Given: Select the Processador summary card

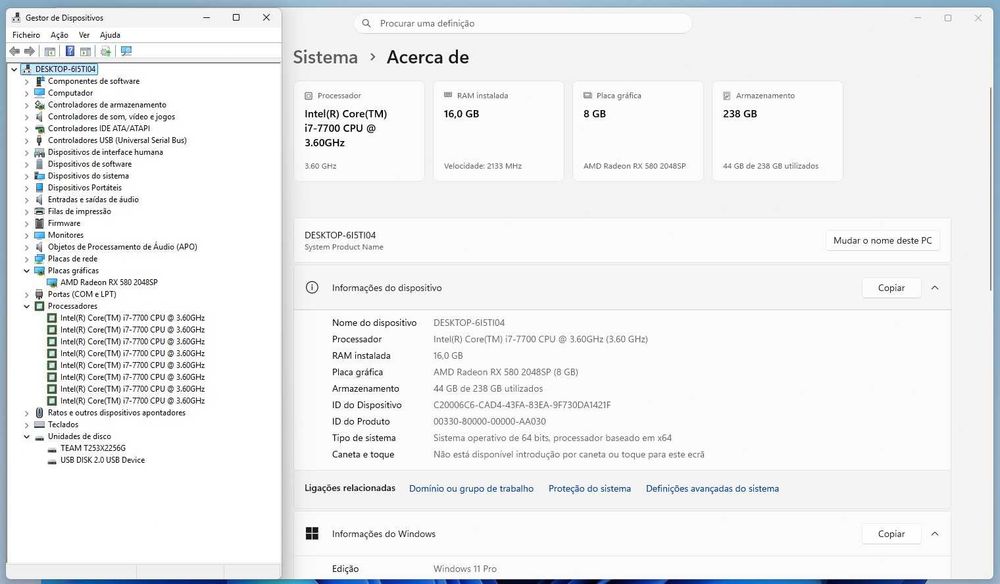Looking at the screenshot, I should click(359, 131).
